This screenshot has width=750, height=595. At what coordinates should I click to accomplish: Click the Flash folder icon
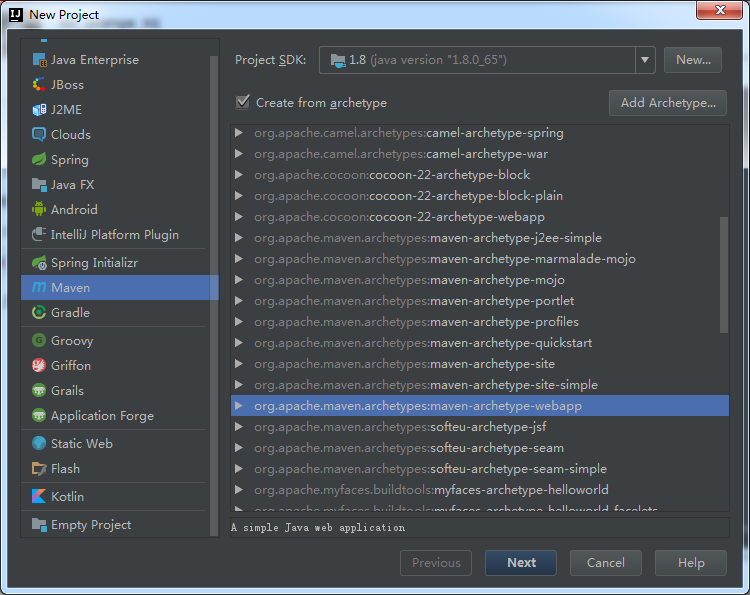39,468
